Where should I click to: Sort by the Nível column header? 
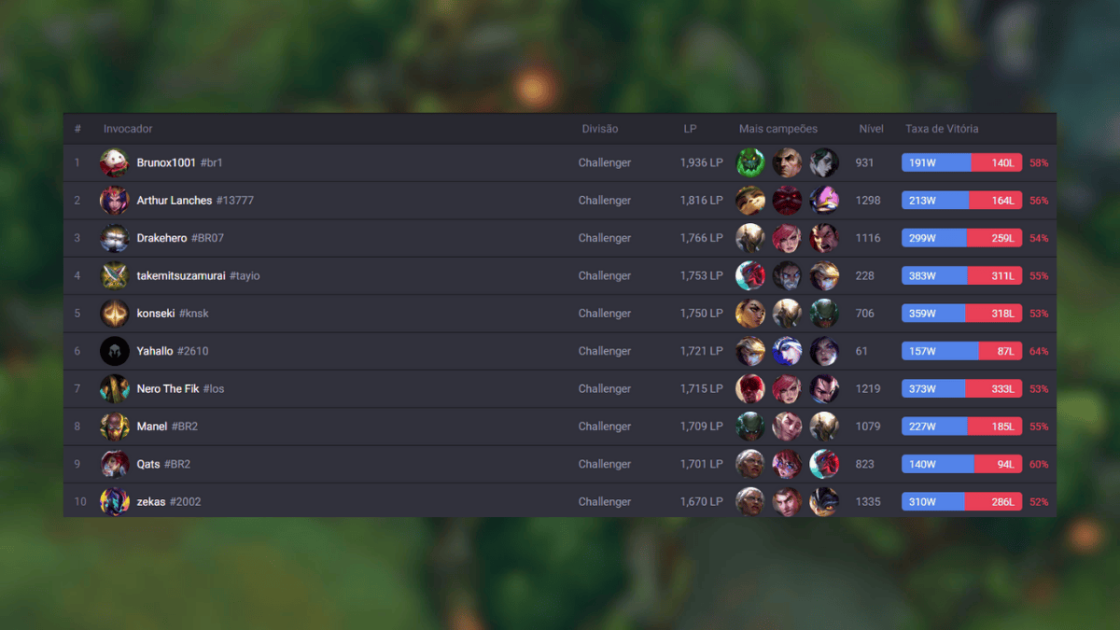[871, 129]
